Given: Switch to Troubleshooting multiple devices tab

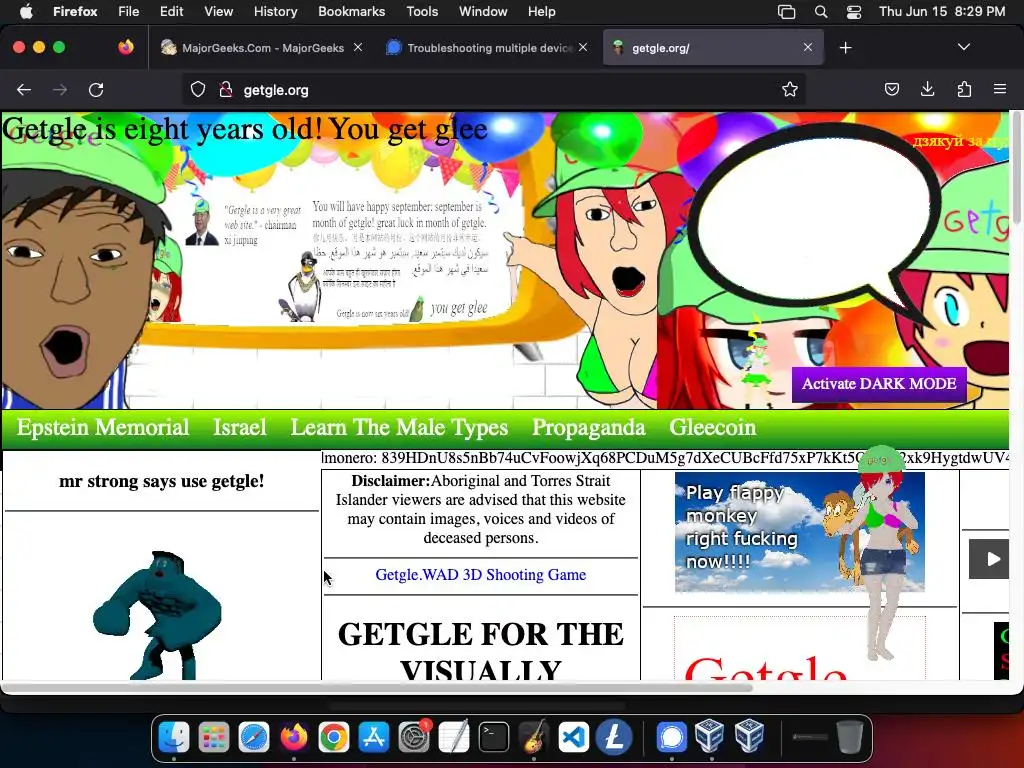Looking at the screenshot, I should 488,47.
